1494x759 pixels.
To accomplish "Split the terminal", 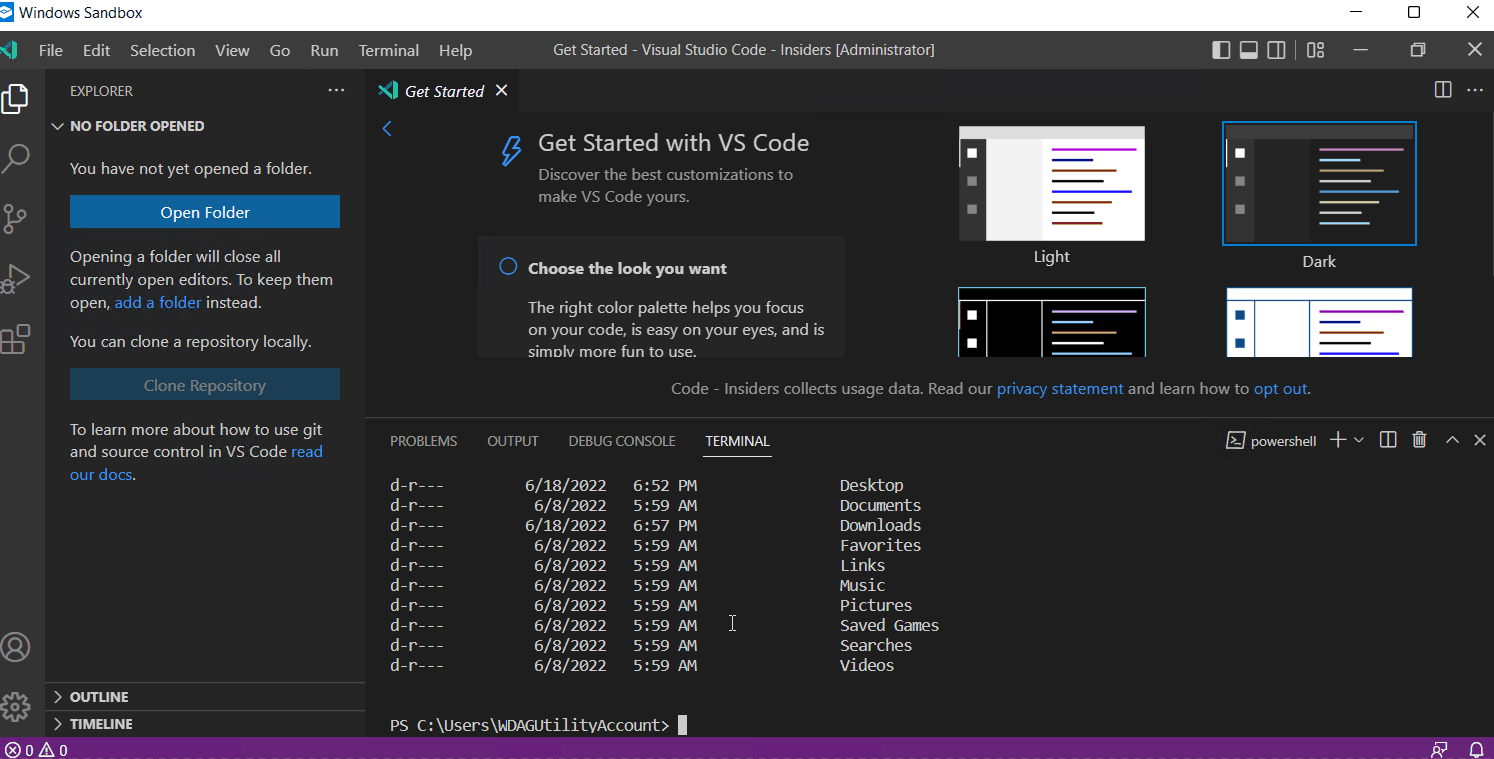I will point(1387,439).
